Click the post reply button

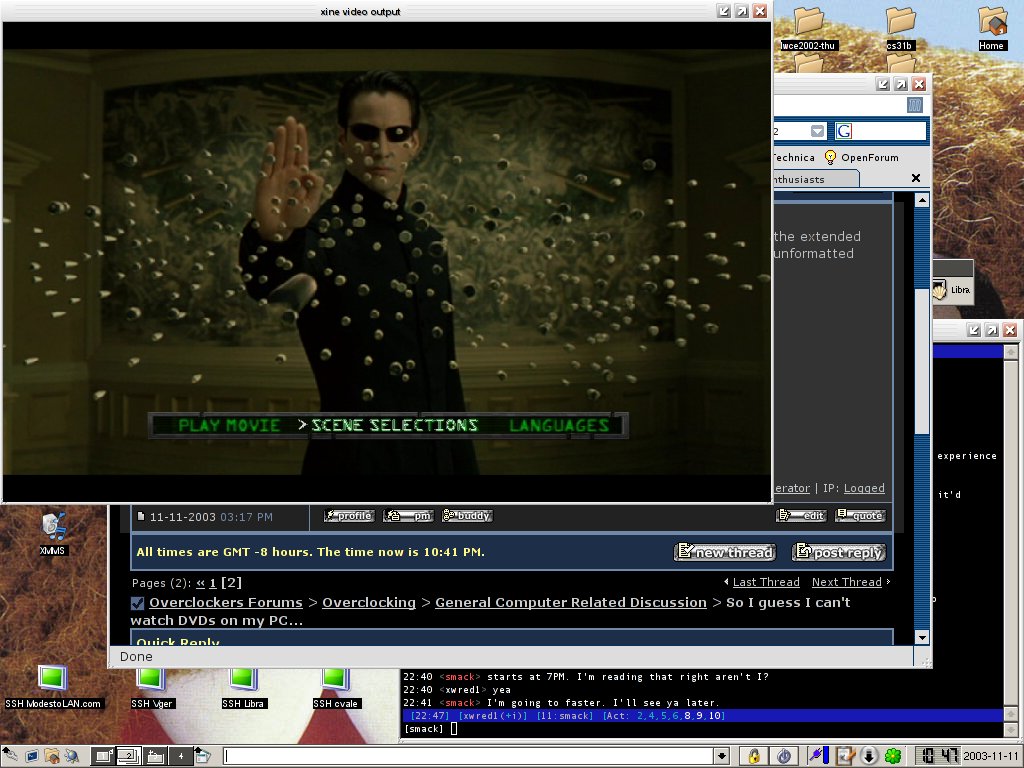tap(839, 552)
